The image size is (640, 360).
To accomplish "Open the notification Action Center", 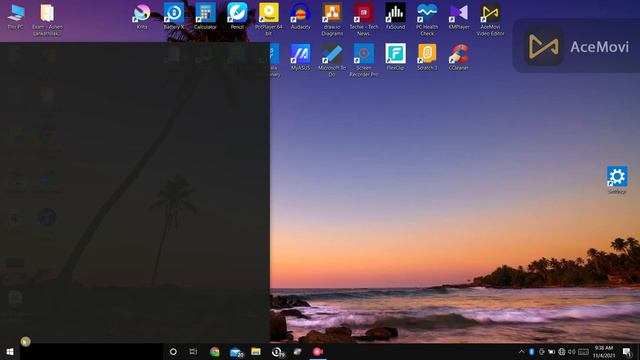I will pos(627,352).
